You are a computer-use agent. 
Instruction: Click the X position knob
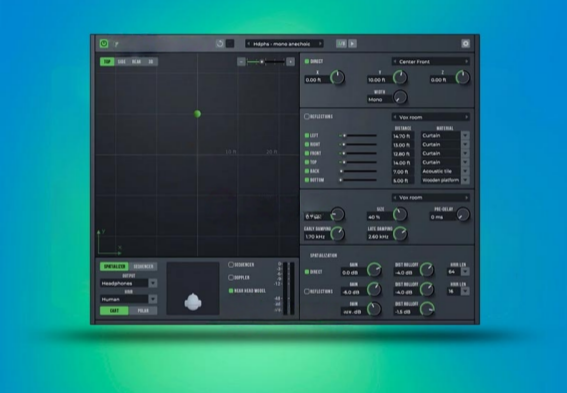tap(337, 78)
